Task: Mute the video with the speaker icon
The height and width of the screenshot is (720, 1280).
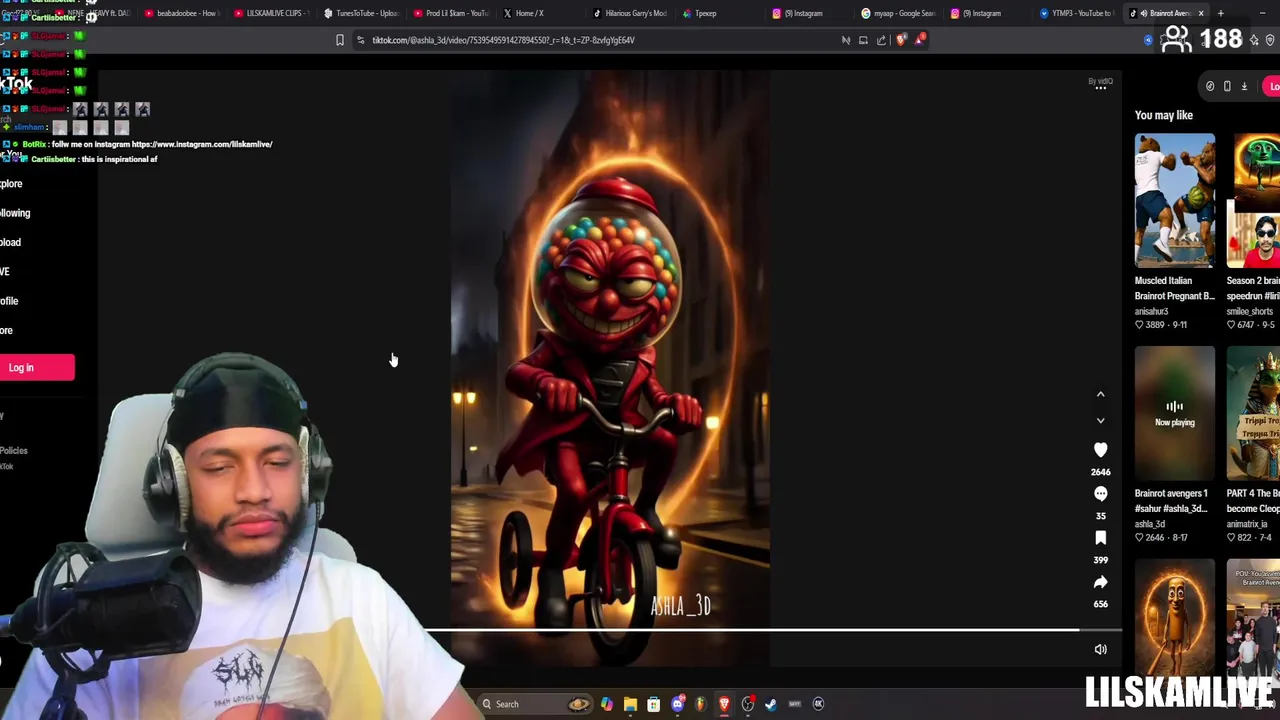Action: [1100, 649]
